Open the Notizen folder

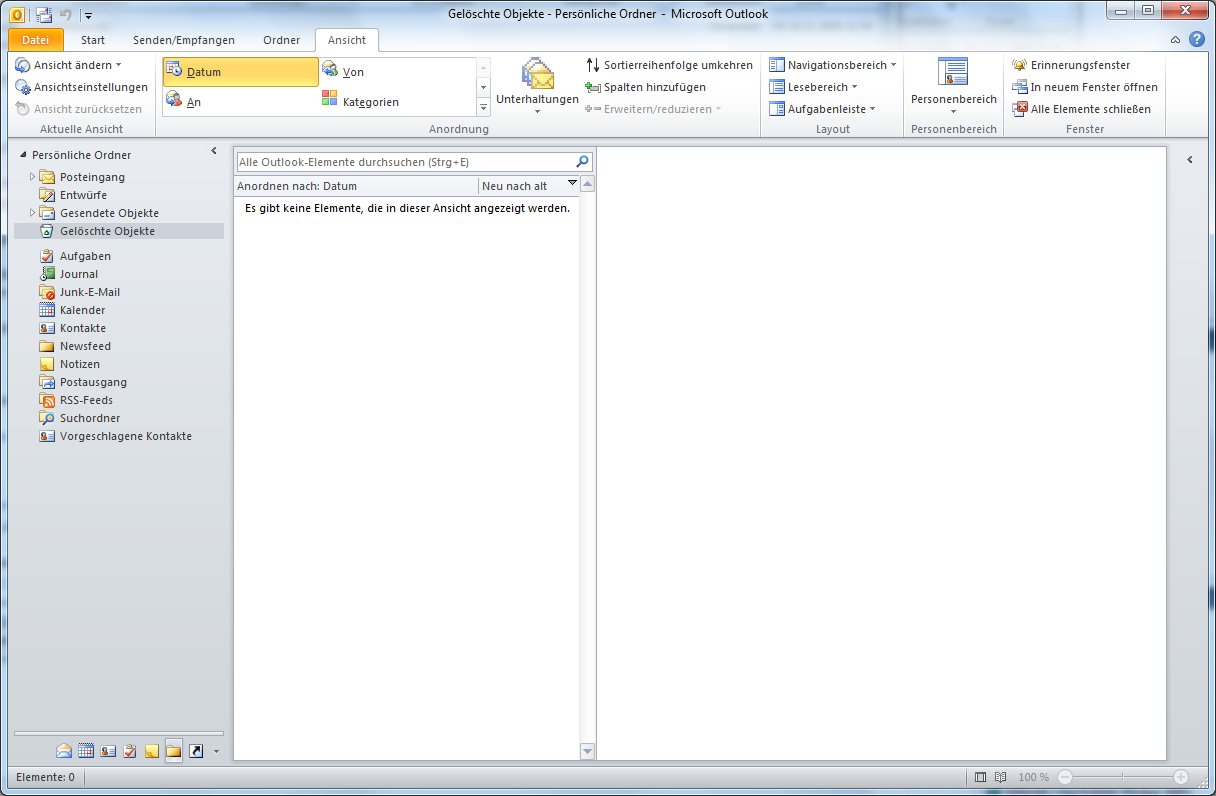(79, 364)
